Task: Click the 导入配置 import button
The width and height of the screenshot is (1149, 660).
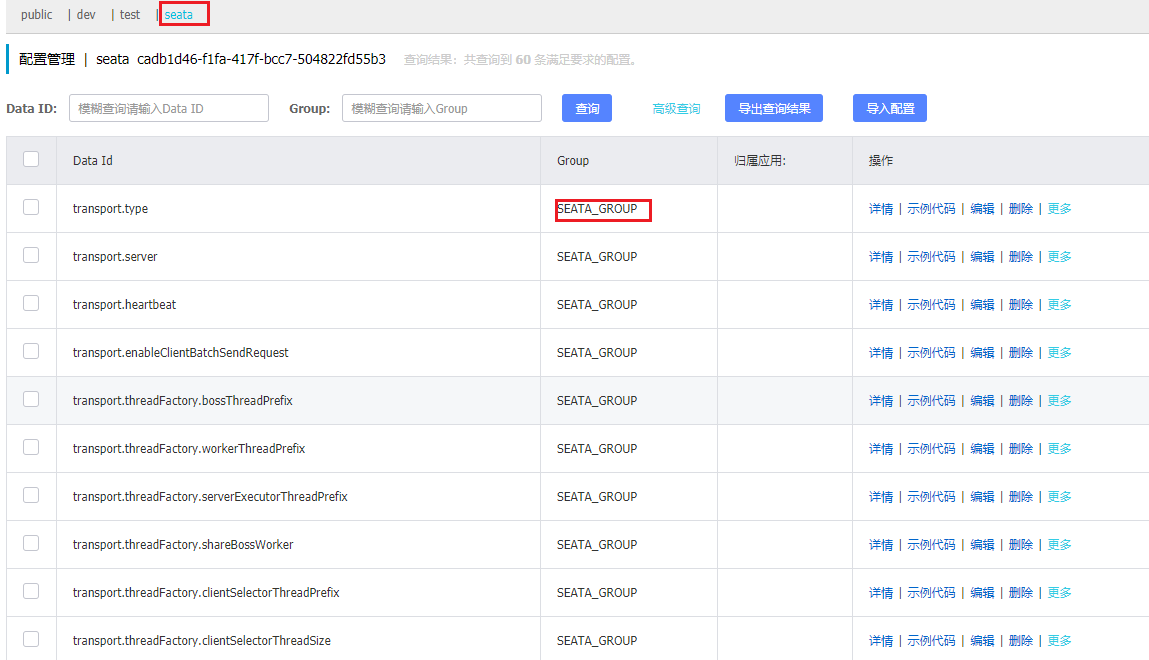Action: point(889,108)
